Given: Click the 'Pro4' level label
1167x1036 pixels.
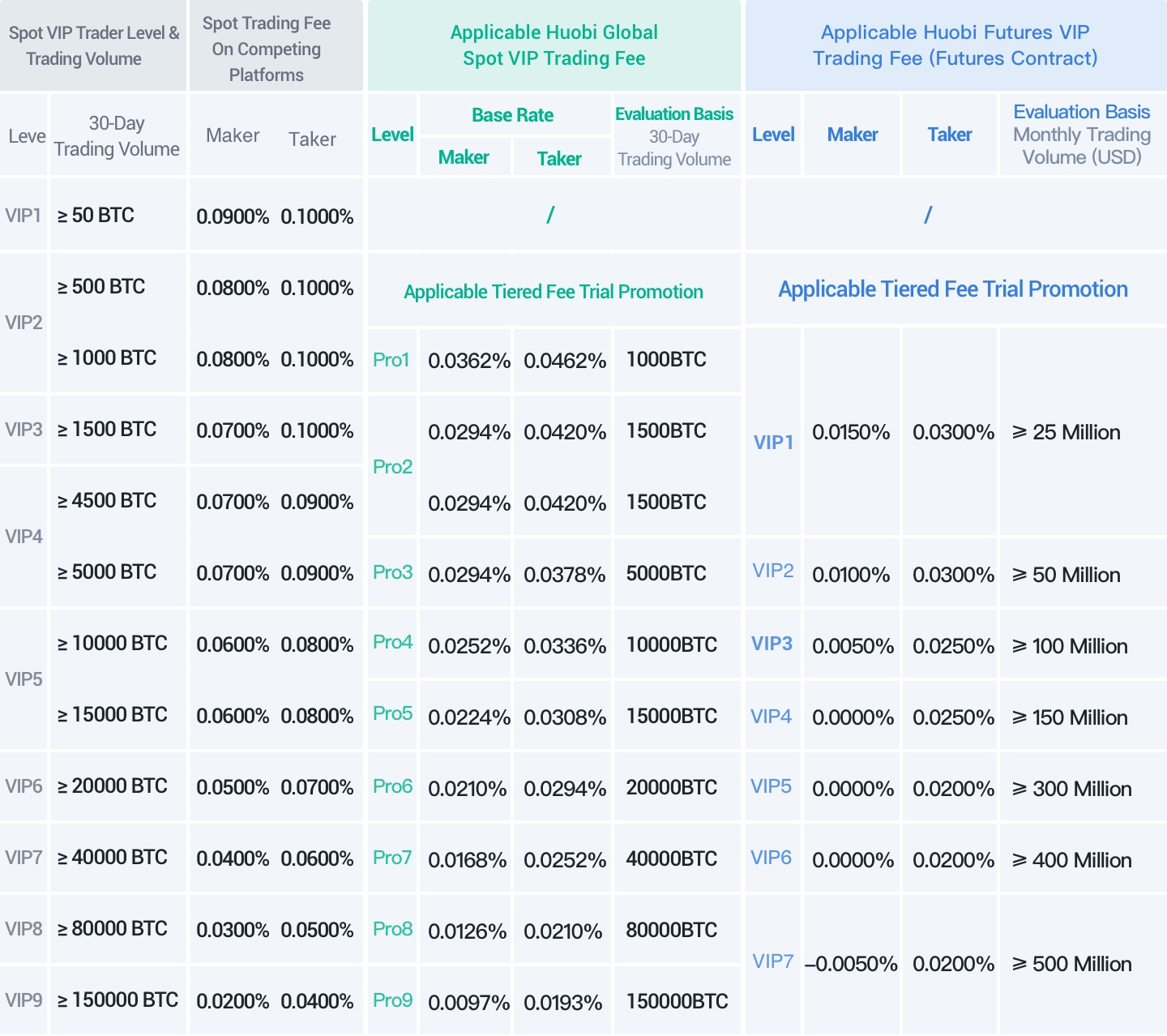Looking at the screenshot, I should [393, 642].
